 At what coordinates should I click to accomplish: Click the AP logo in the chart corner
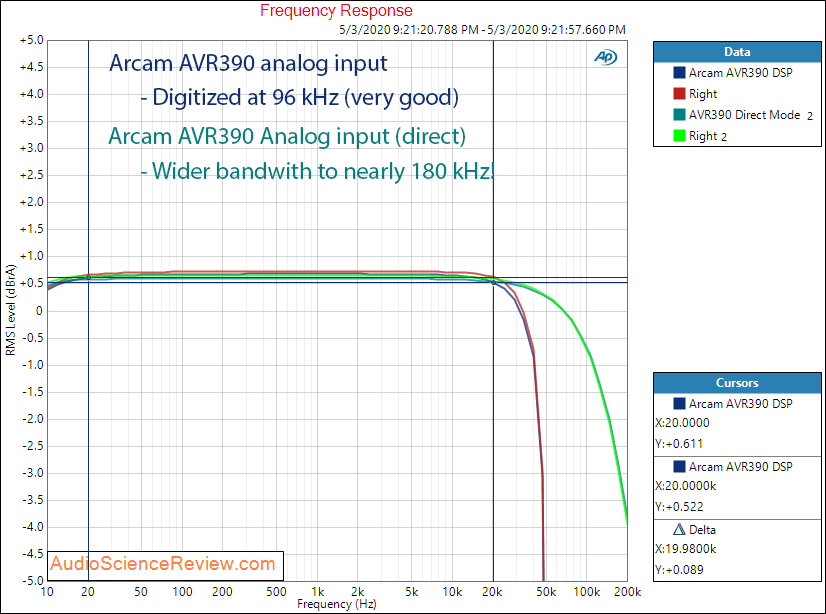(x=605, y=56)
